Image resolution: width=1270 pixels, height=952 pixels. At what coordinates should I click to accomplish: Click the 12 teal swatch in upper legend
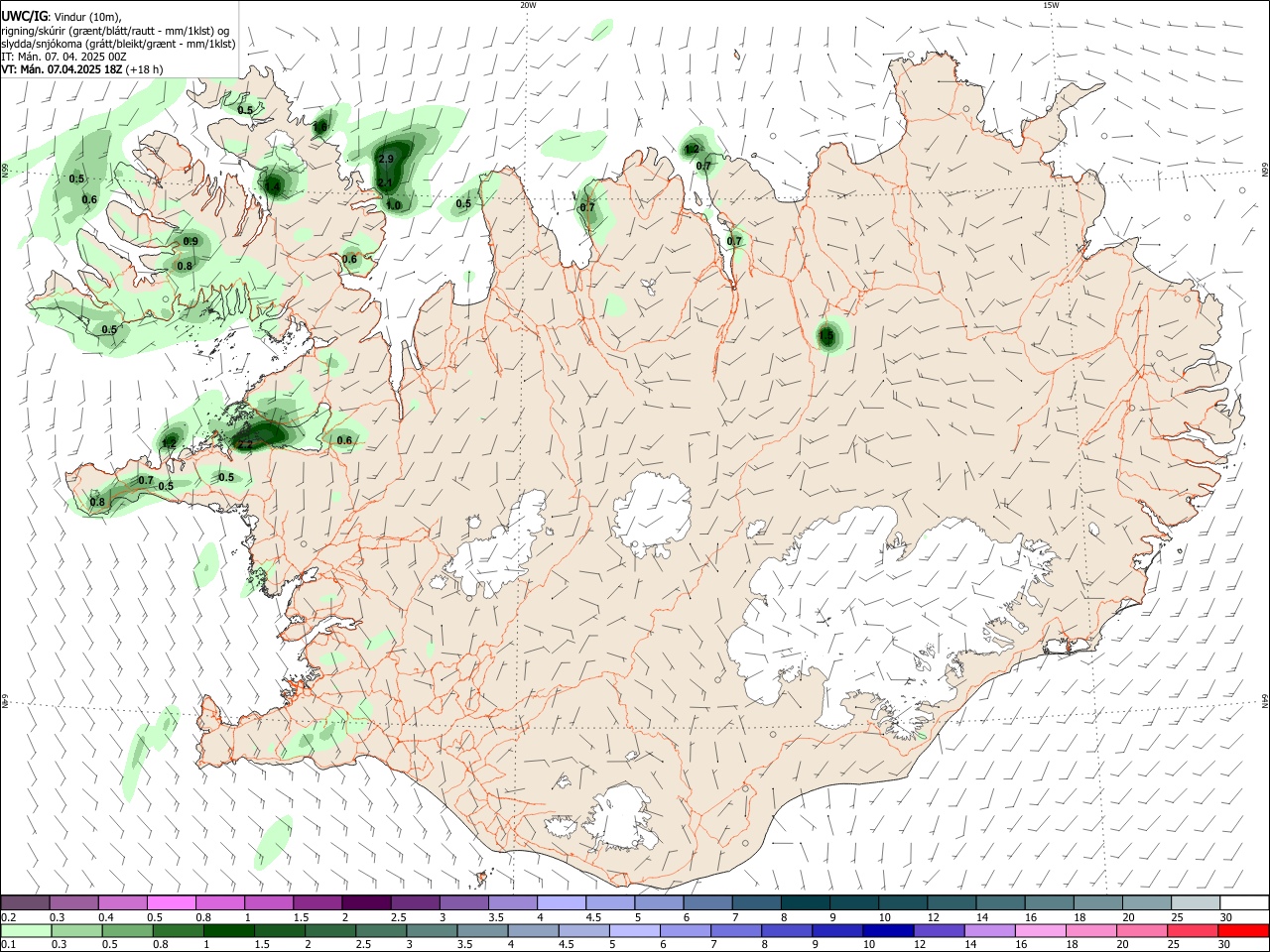[952, 902]
